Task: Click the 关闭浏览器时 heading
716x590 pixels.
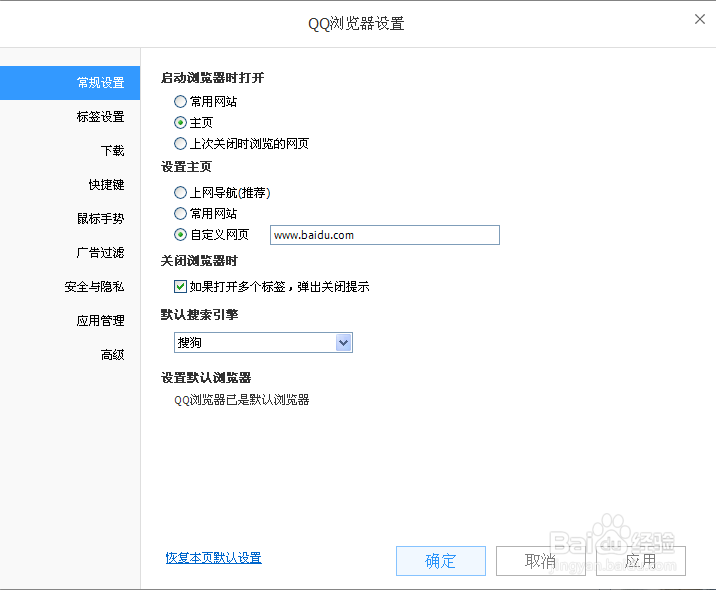Action: pos(199,261)
